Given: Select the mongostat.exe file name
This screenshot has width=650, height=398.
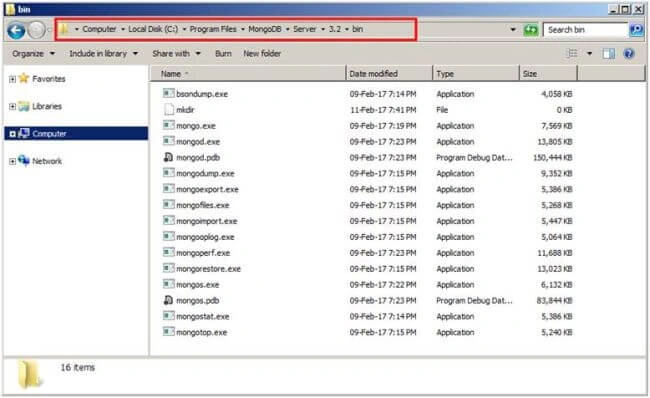Looking at the screenshot, I should (x=203, y=317).
